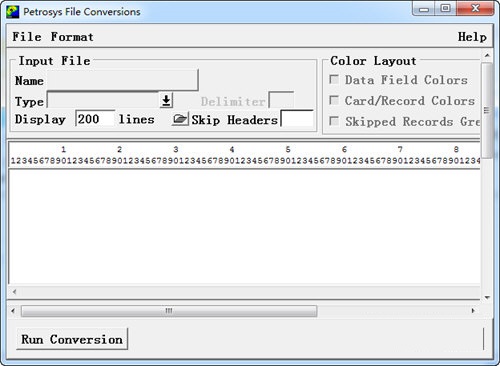Image resolution: width=500 pixels, height=366 pixels.
Task: Expand the Type dropdown arrow
Action: (166, 100)
